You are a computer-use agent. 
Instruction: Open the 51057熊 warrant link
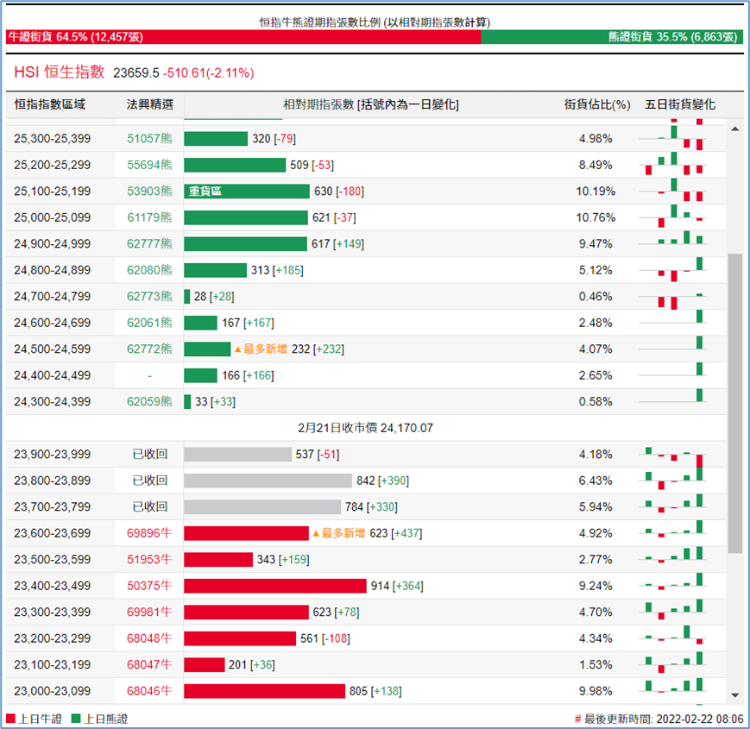150,138
